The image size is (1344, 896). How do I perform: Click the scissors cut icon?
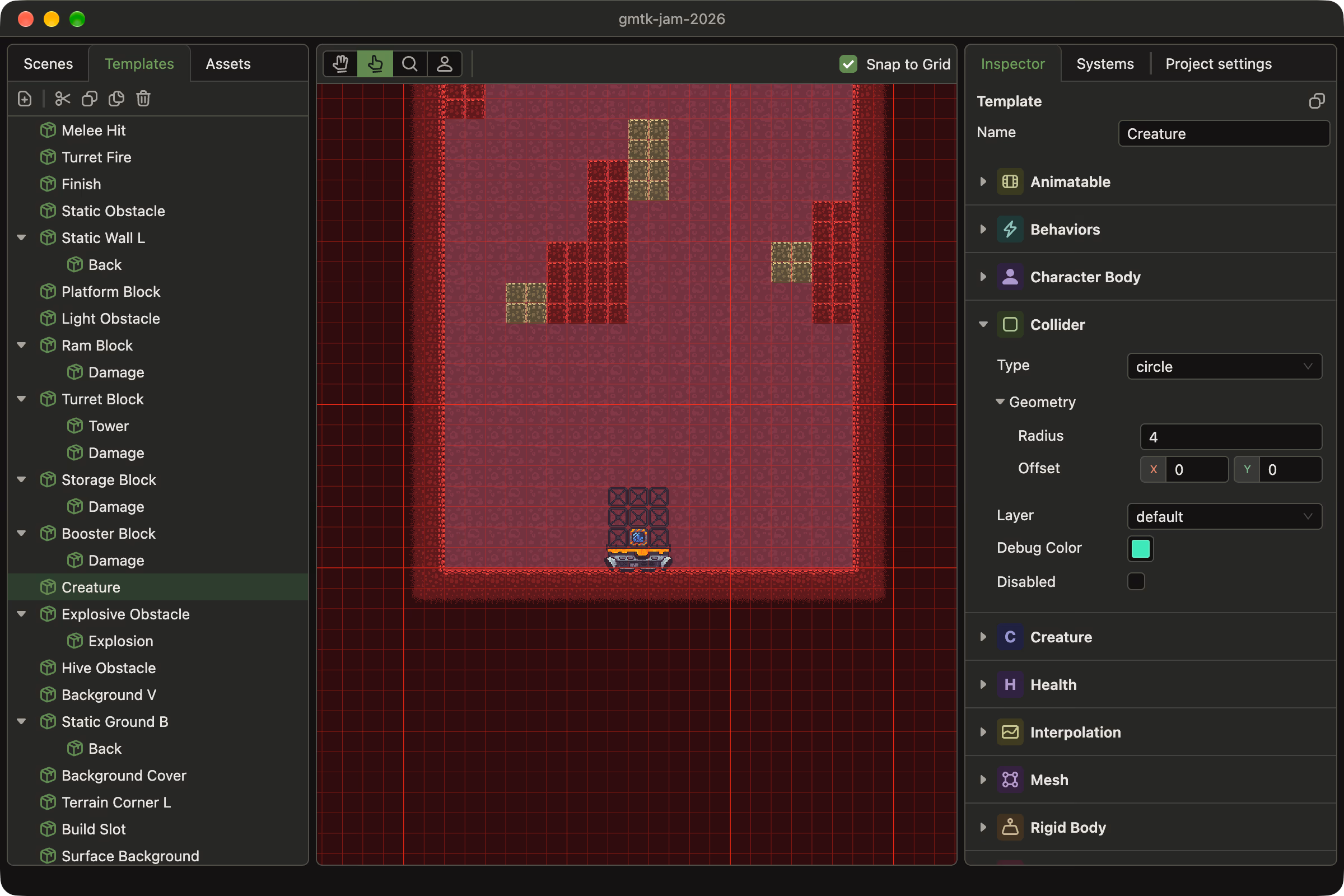click(x=62, y=99)
